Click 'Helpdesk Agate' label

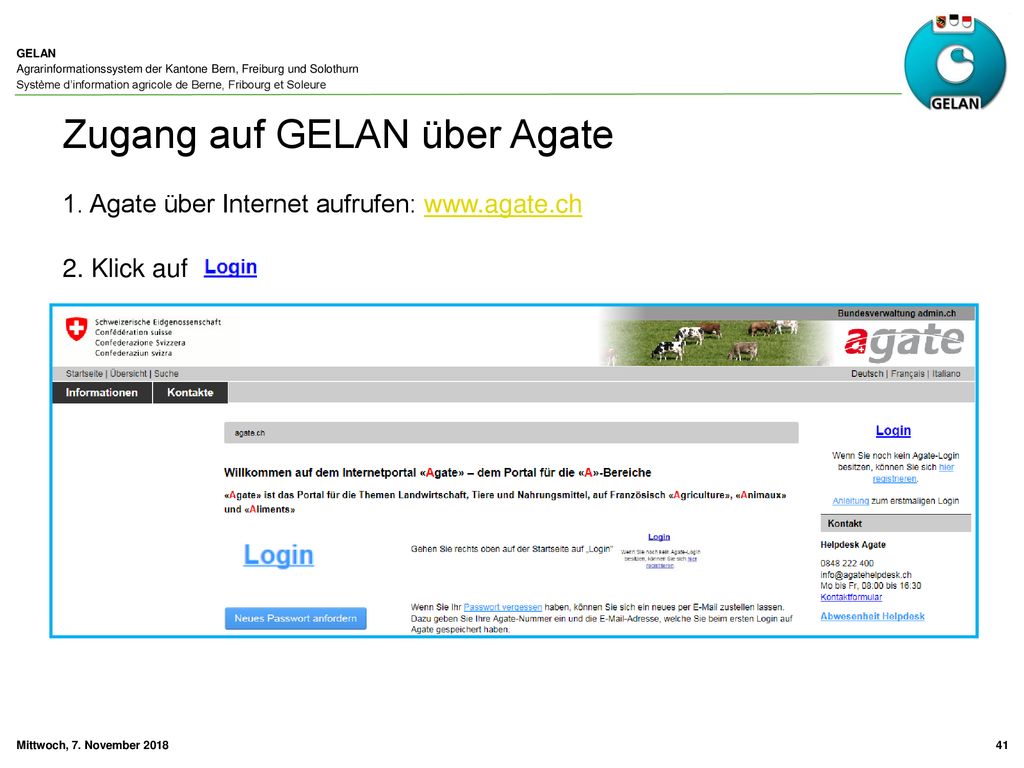(x=853, y=545)
